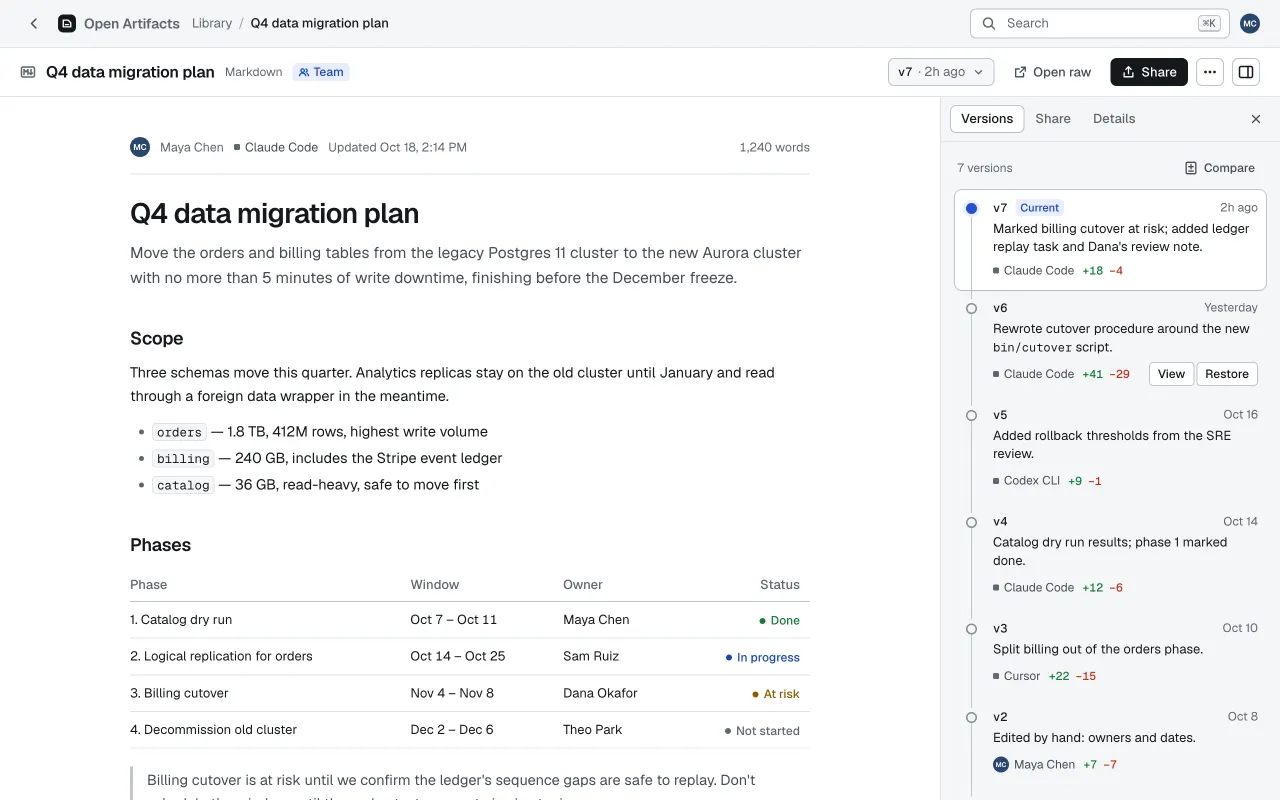The image size is (1280, 800).
Task: Close the versions side panel
Action: tap(1256, 119)
